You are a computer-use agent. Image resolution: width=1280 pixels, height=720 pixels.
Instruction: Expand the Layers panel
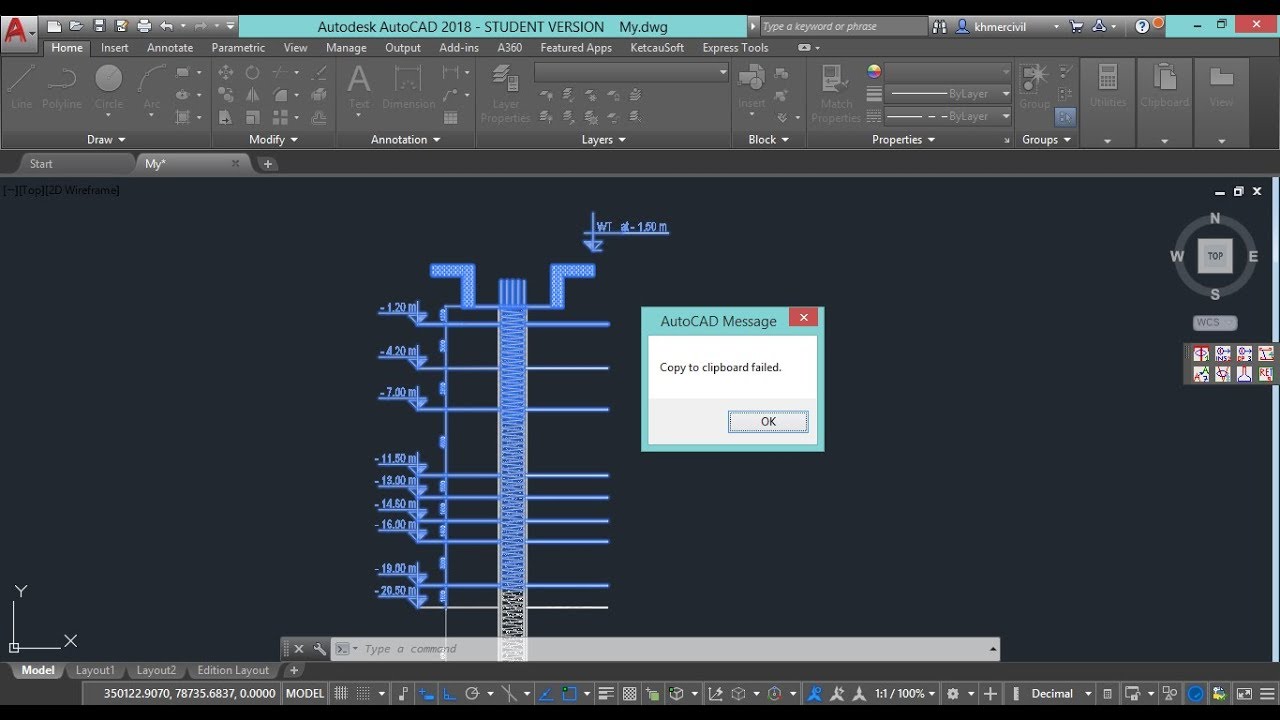coord(603,139)
